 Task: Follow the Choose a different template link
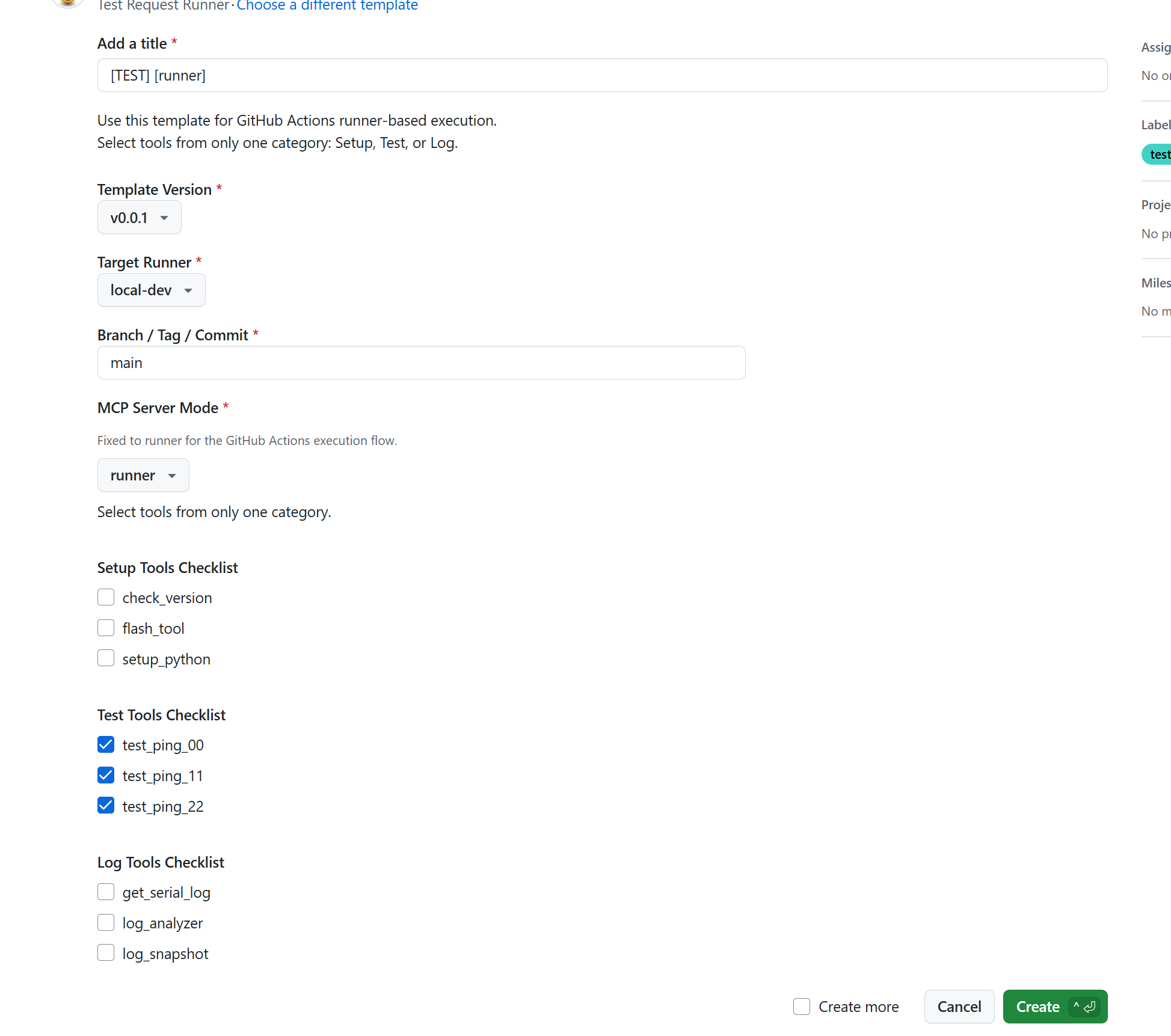[327, 6]
